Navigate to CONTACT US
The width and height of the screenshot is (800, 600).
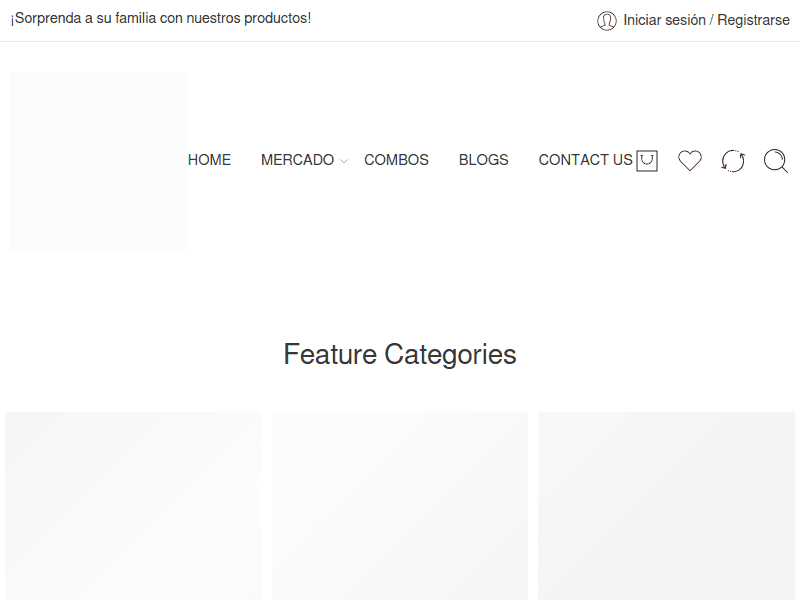point(585,160)
